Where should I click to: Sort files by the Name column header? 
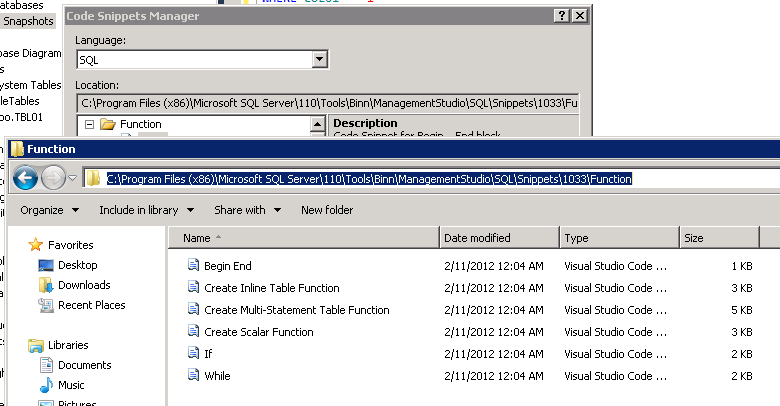coord(304,238)
